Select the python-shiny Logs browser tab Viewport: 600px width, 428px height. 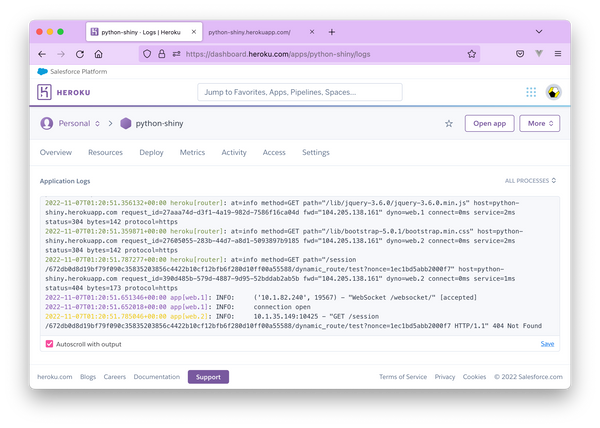(144, 32)
